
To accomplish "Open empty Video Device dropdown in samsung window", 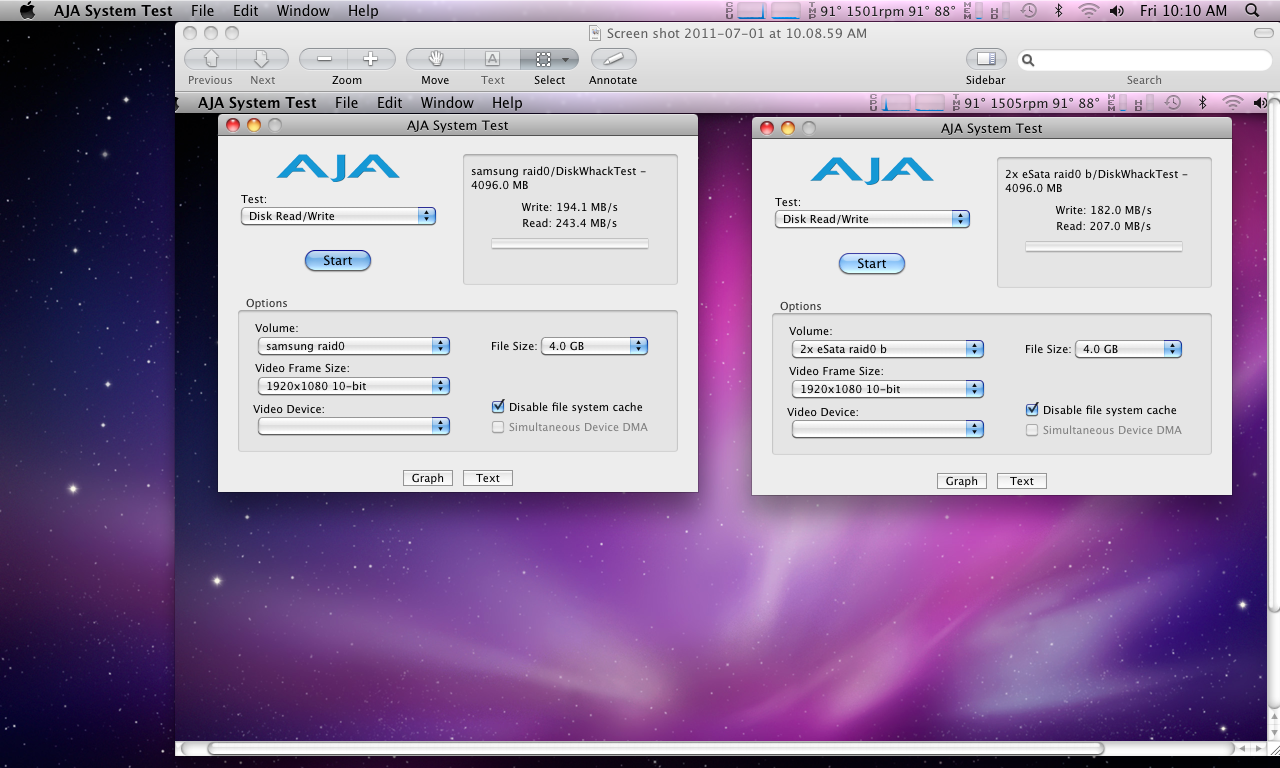I will tap(354, 426).
